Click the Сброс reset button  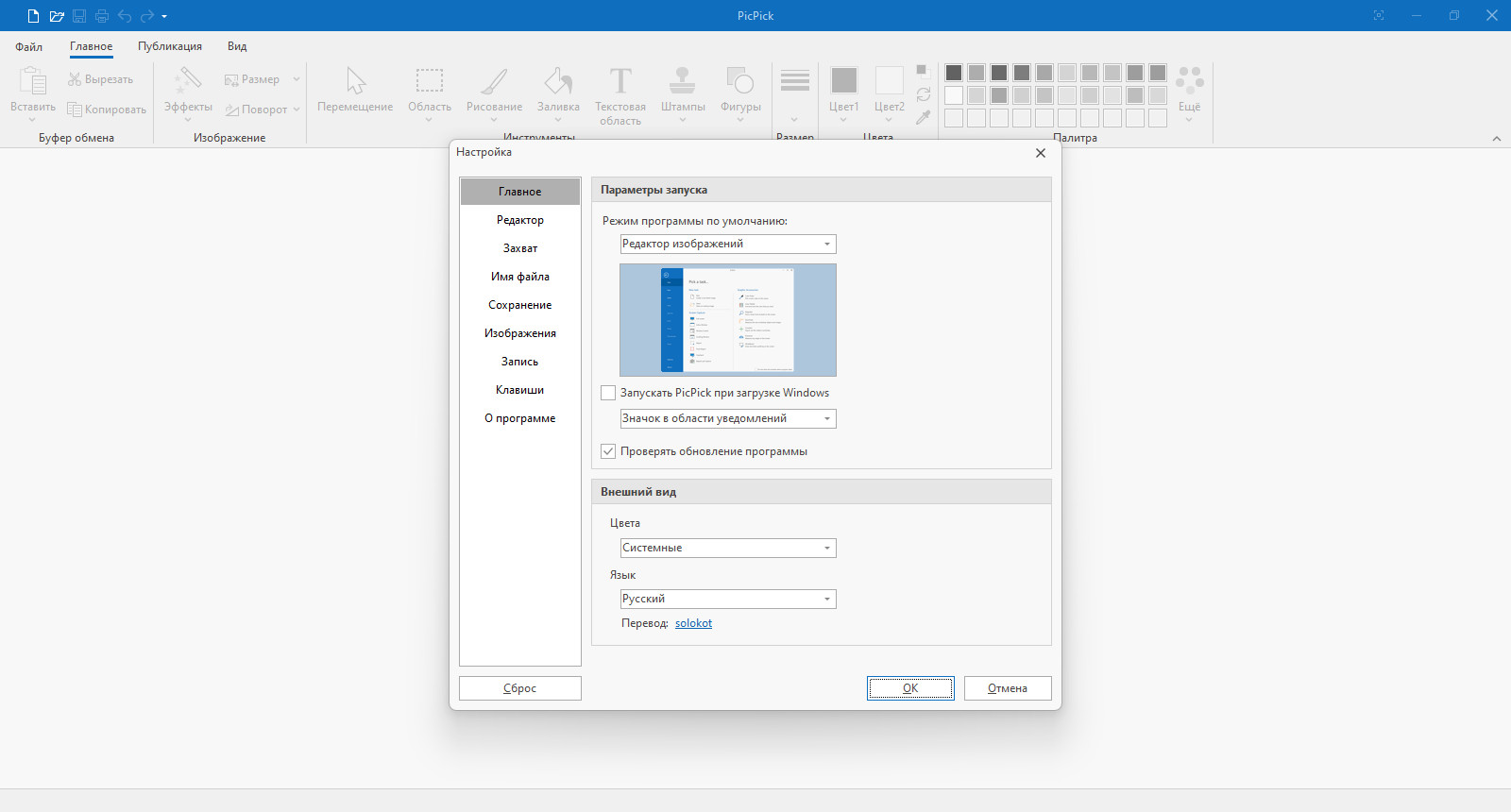[x=520, y=688]
